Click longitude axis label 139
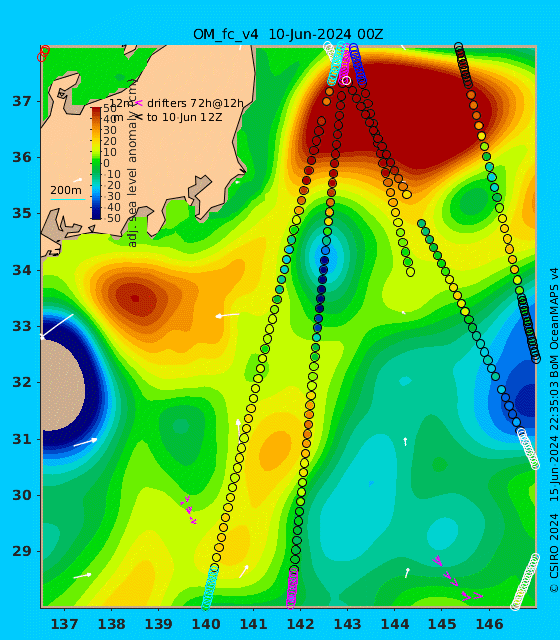Image resolution: width=560 pixels, height=640 pixels. 158,624
